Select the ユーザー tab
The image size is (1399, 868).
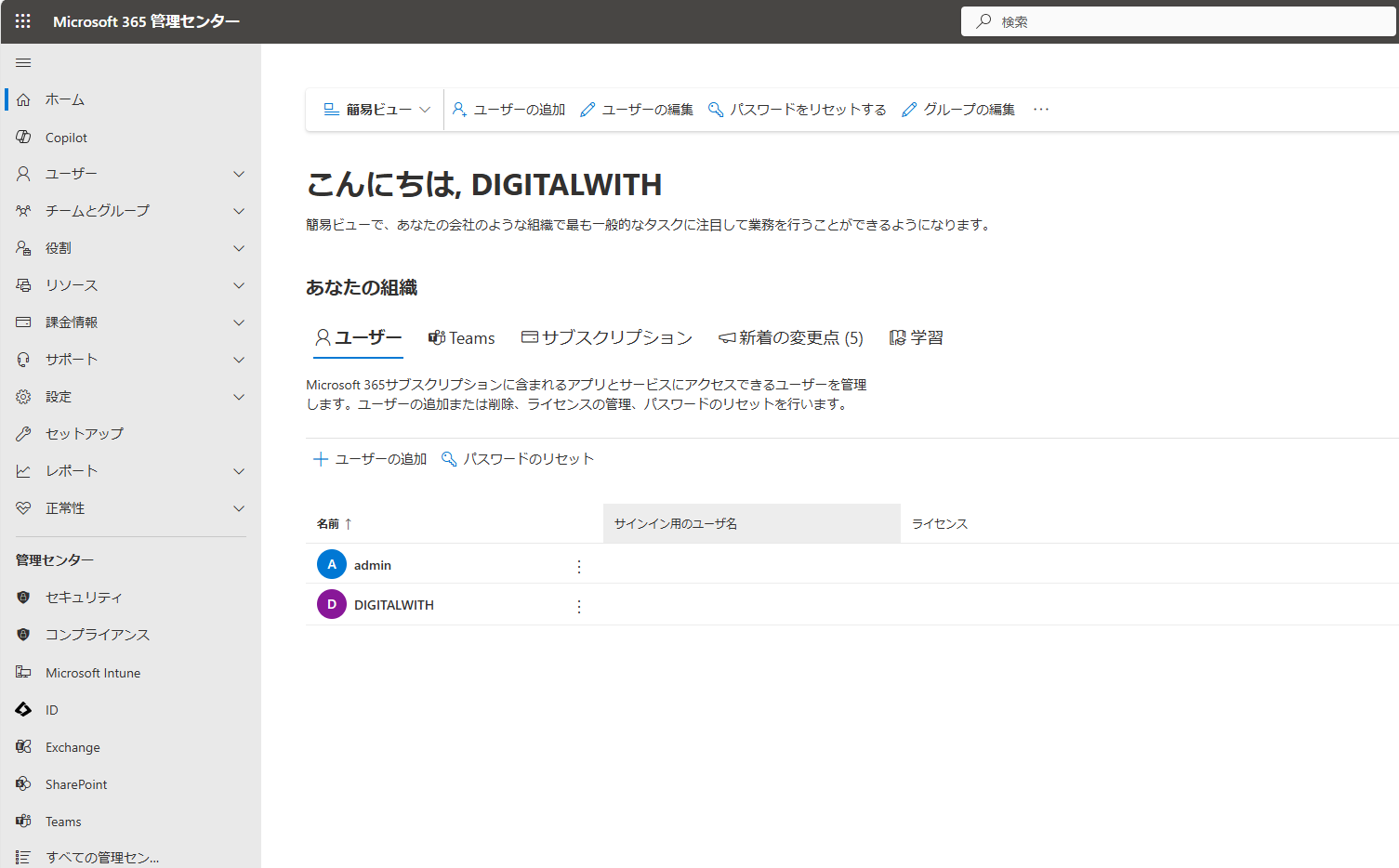[x=358, y=337]
